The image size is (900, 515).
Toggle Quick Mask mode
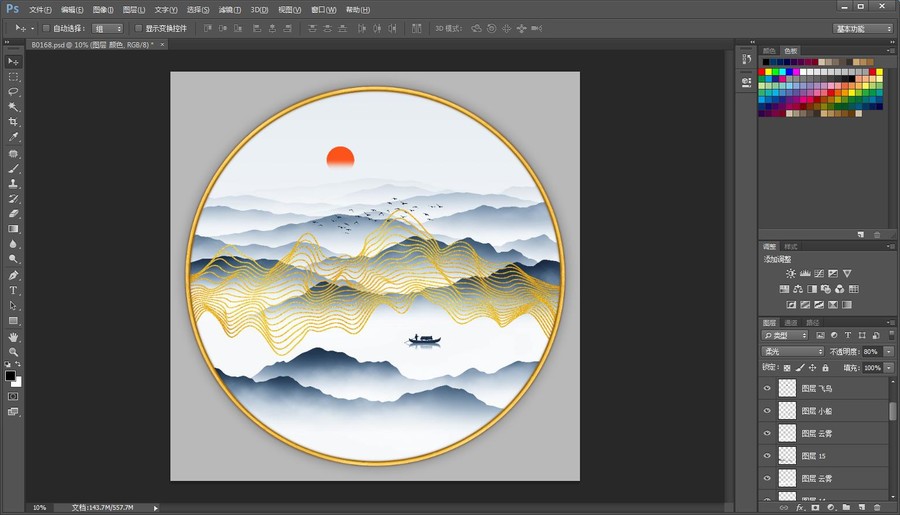pyautogui.click(x=13, y=396)
